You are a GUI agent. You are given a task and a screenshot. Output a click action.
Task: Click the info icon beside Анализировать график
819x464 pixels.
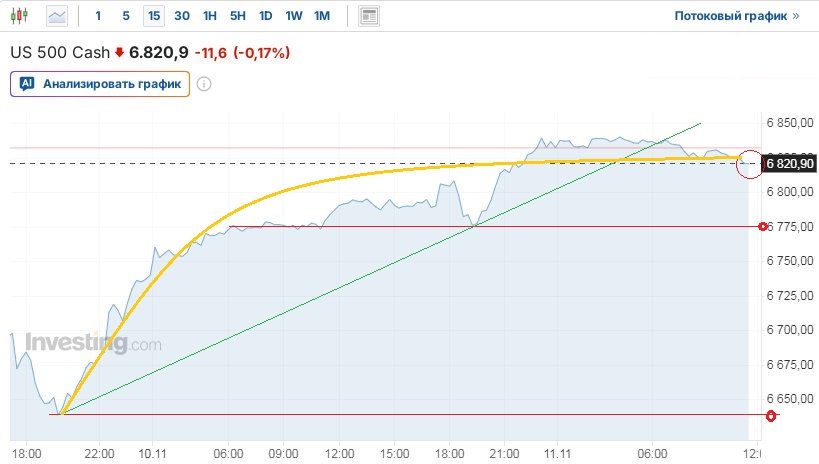pos(204,84)
